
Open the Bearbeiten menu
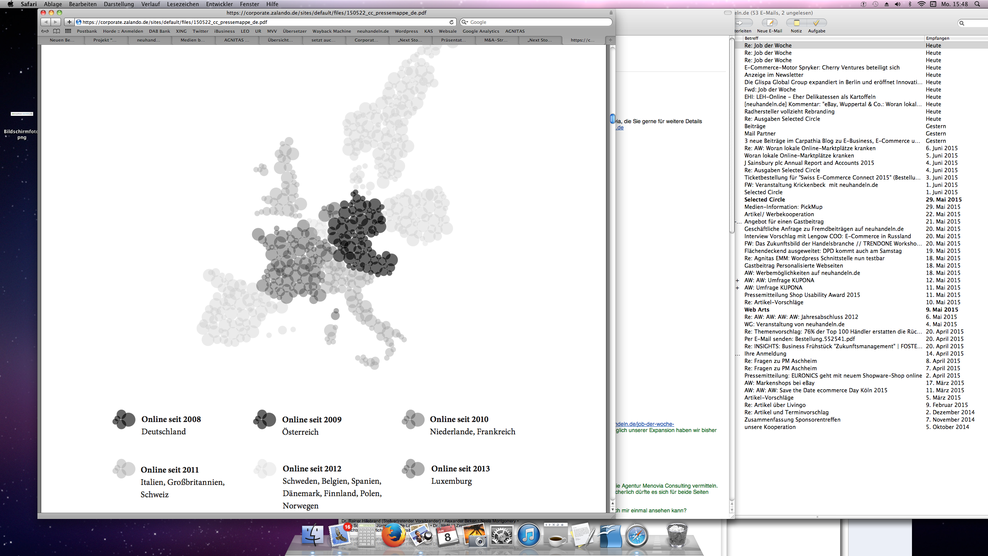click(83, 4)
